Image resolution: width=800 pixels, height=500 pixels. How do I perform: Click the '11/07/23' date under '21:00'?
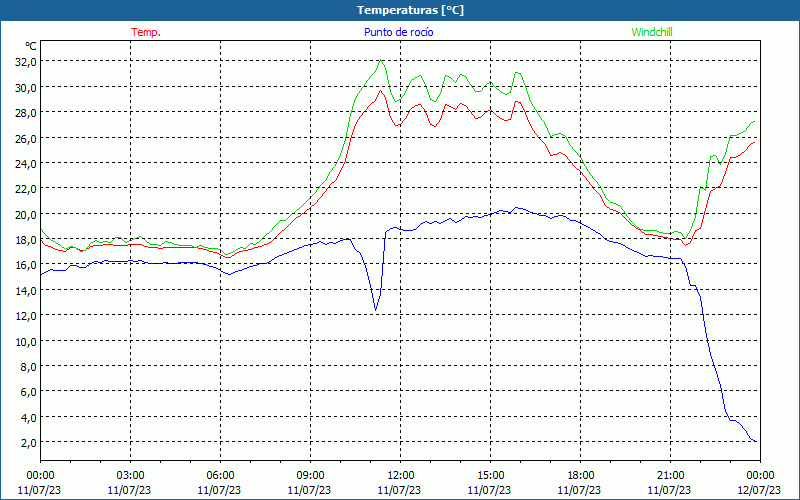click(669, 490)
